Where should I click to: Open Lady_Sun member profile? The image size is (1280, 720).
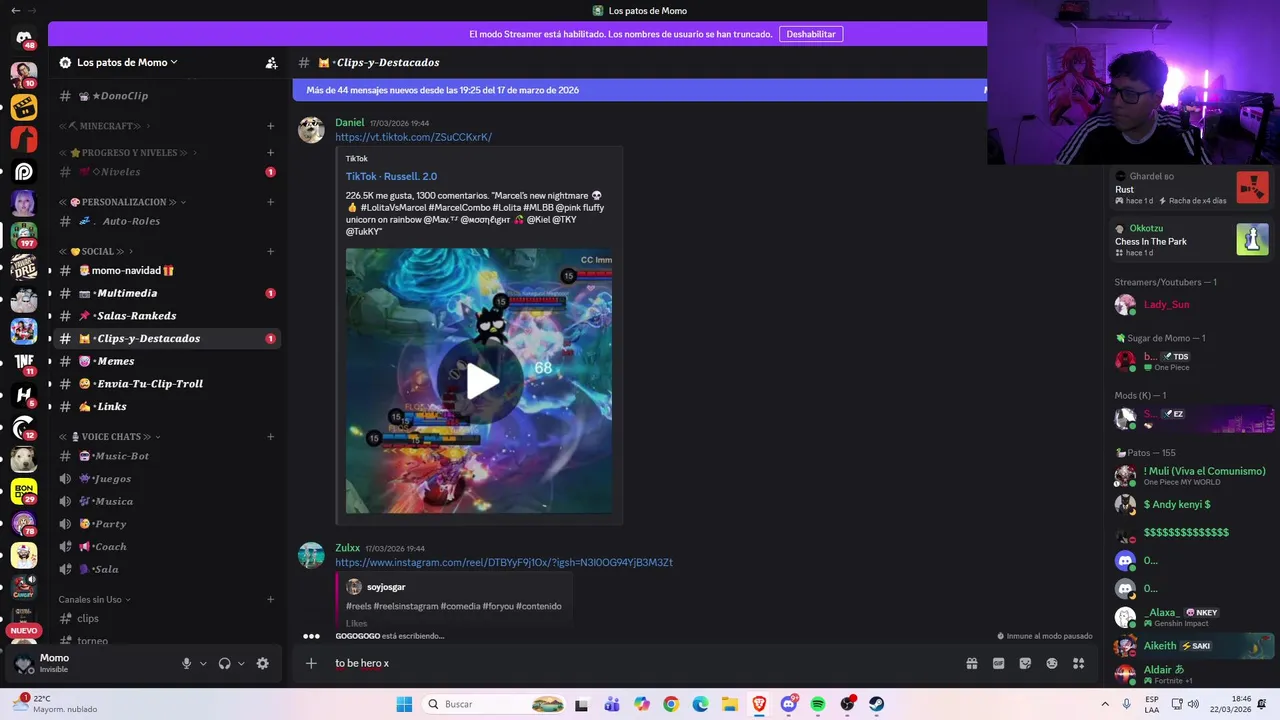click(x=1190, y=305)
